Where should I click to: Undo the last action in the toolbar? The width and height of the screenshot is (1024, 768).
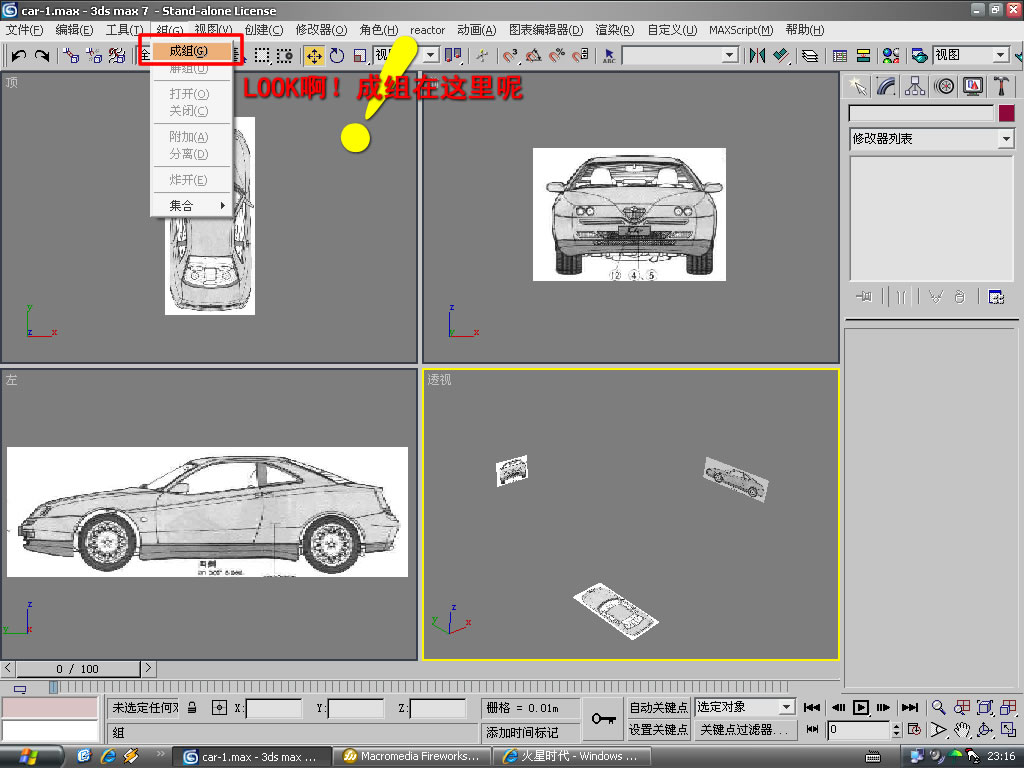point(19,56)
